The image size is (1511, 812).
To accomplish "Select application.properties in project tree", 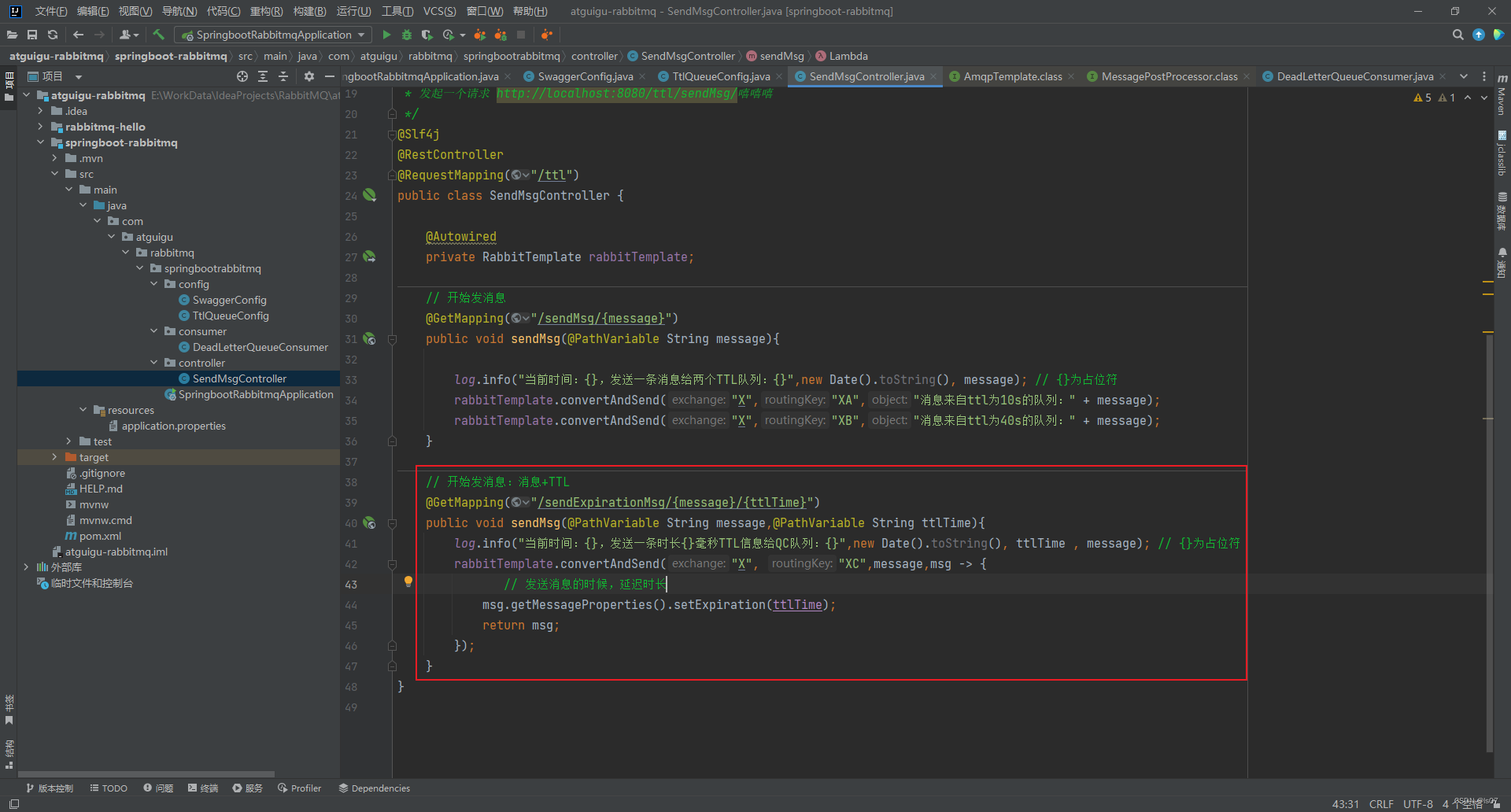I will coord(174,426).
